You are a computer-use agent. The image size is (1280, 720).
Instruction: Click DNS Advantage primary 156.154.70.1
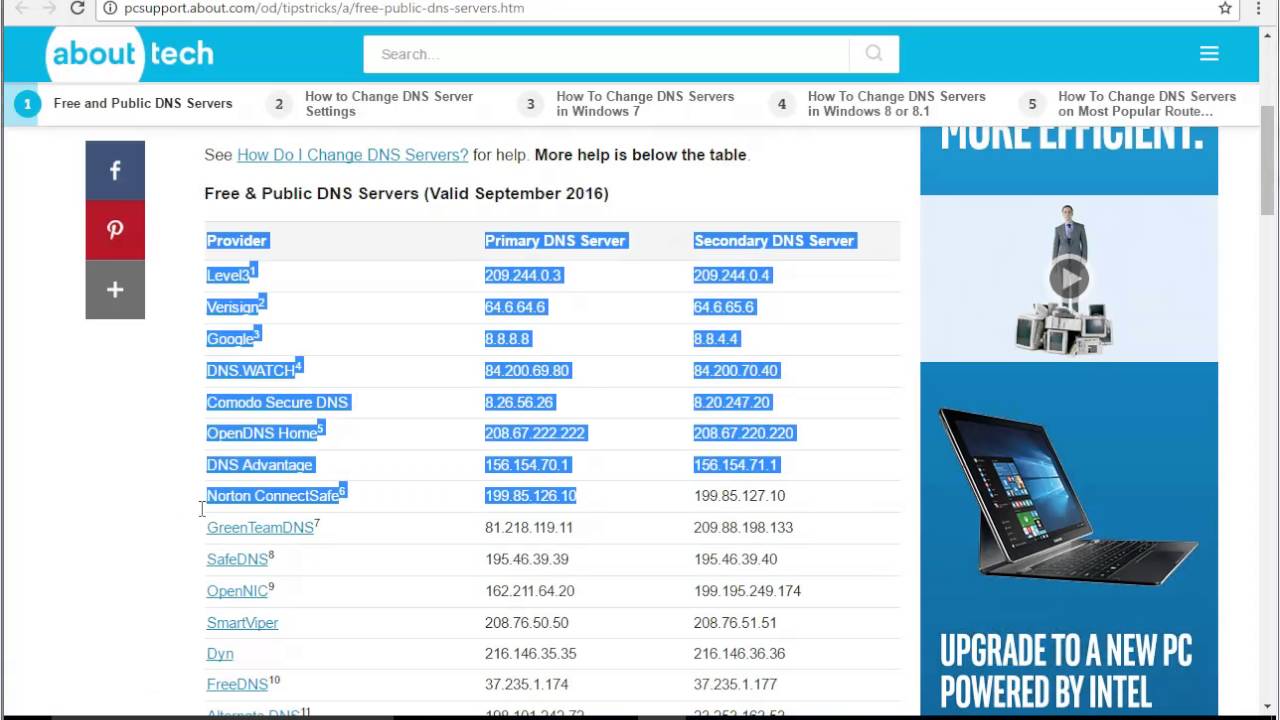tap(527, 465)
